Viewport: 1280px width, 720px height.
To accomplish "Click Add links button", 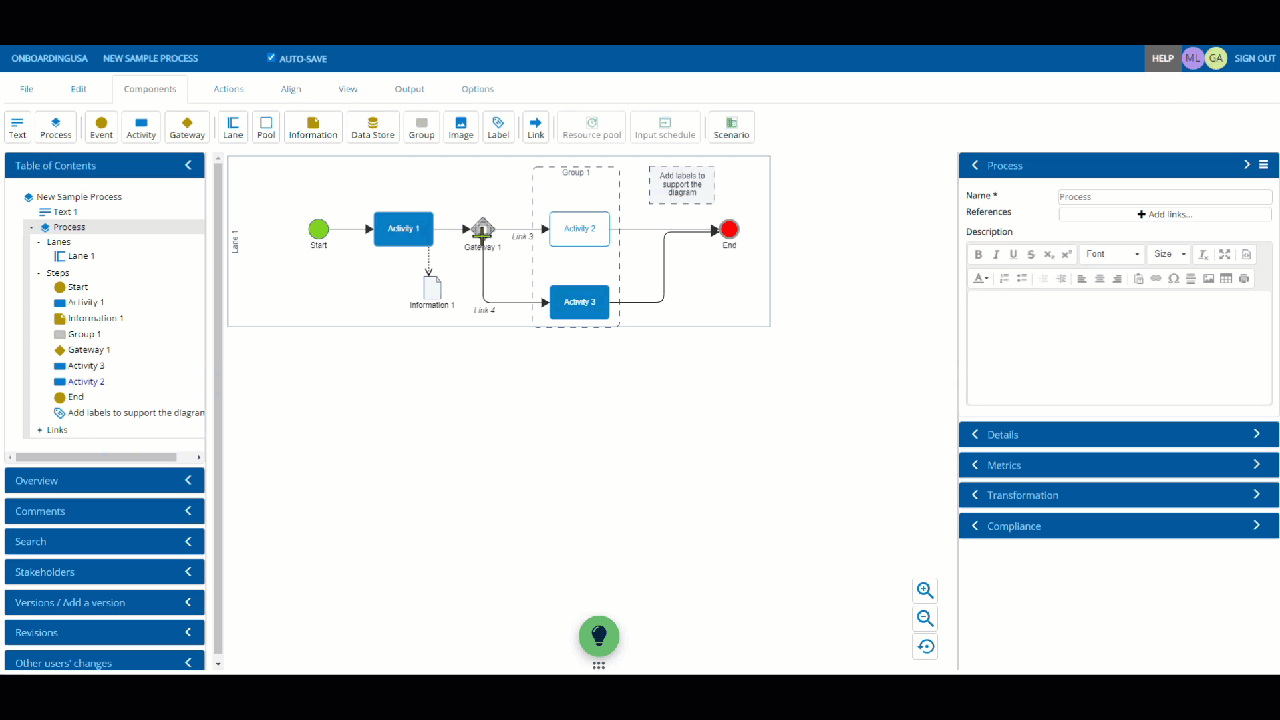I will pos(1165,214).
